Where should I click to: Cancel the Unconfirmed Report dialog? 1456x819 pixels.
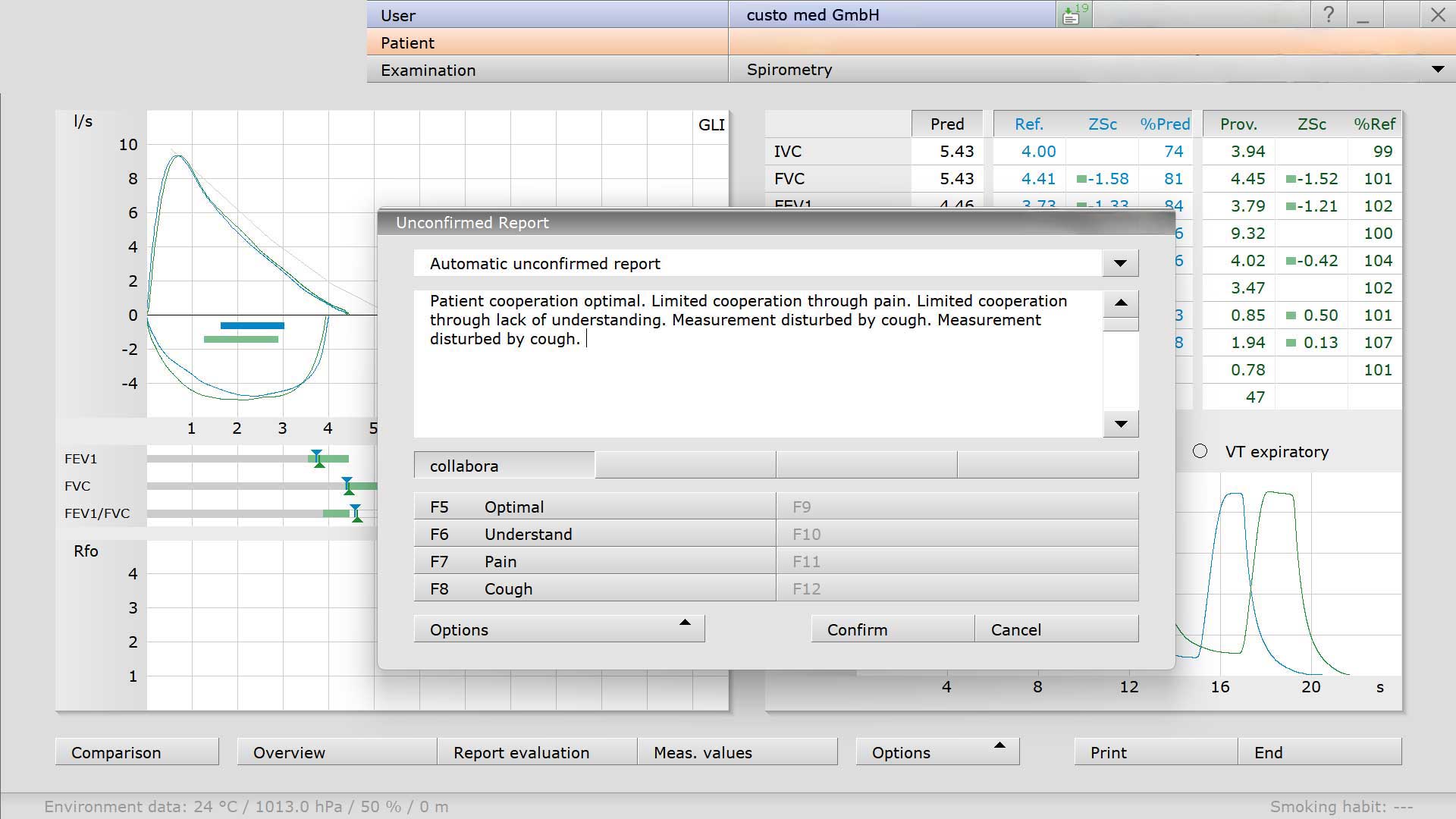click(x=1056, y=629)
